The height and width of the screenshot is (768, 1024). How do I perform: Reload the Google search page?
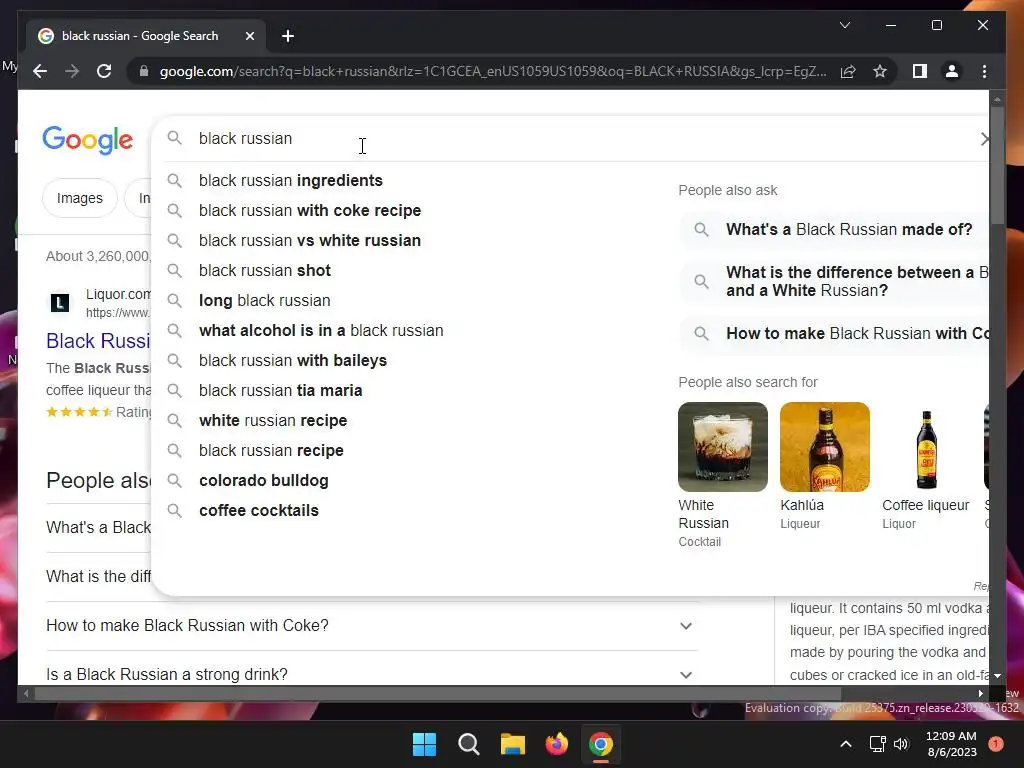click(x=104, y=71)
